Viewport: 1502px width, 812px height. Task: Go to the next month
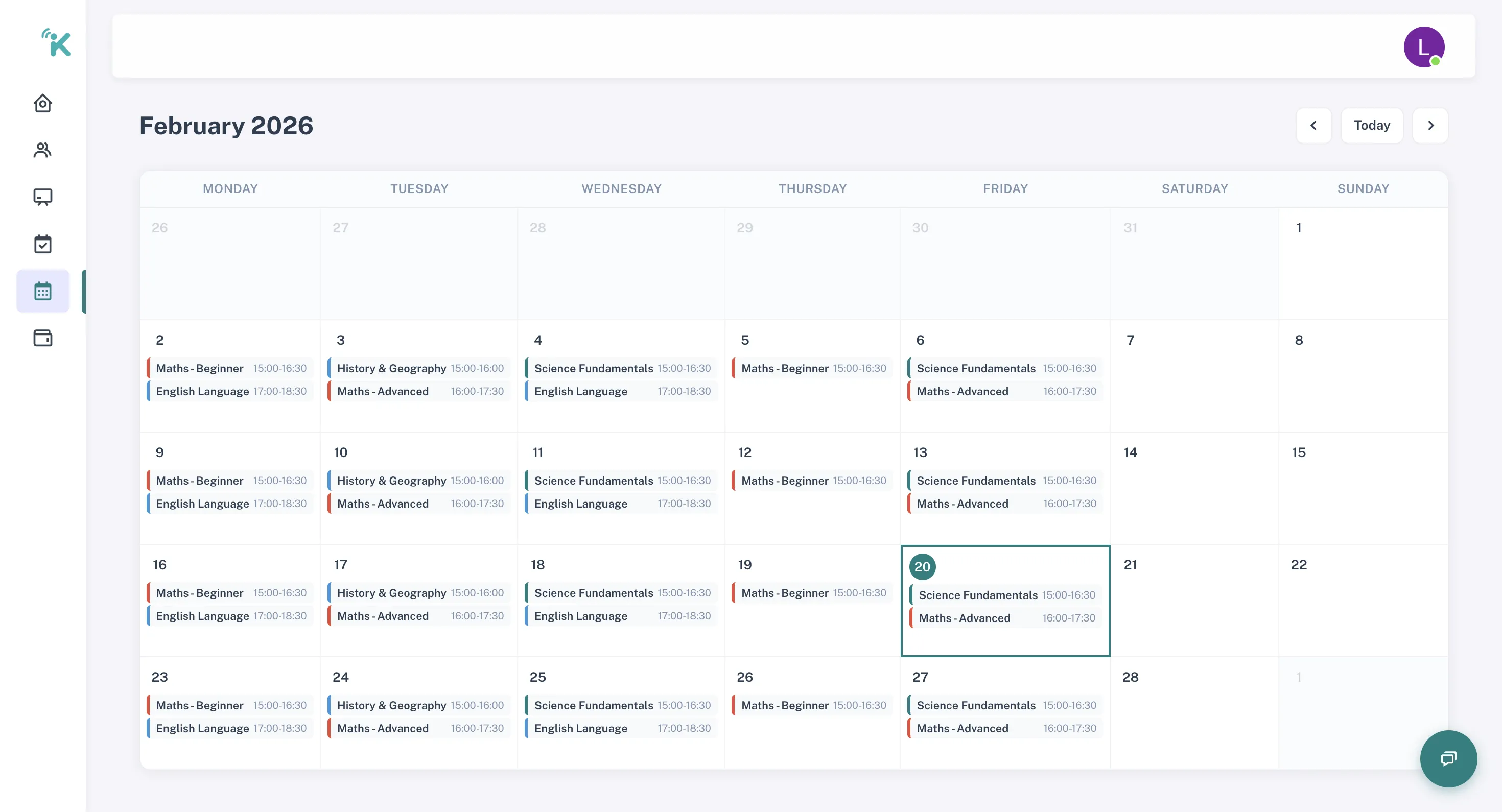[x=1430, y=125]
